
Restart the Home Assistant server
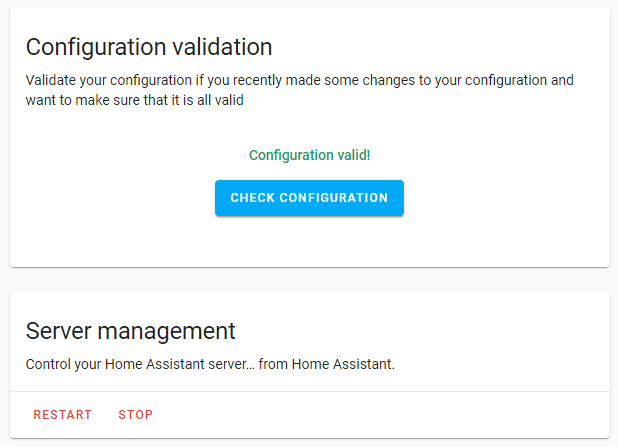point(62,415)
